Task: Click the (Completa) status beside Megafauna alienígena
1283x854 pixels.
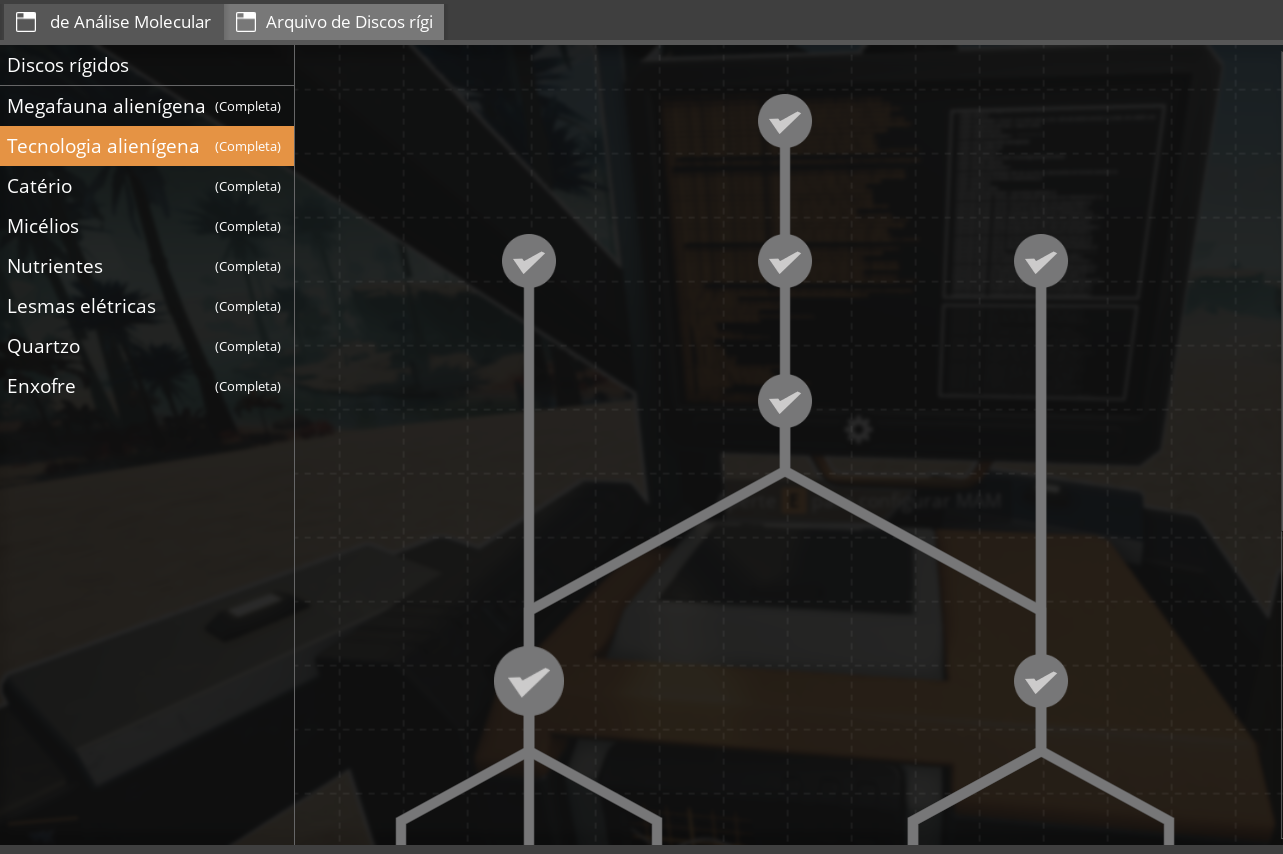Action: [248, 106]
